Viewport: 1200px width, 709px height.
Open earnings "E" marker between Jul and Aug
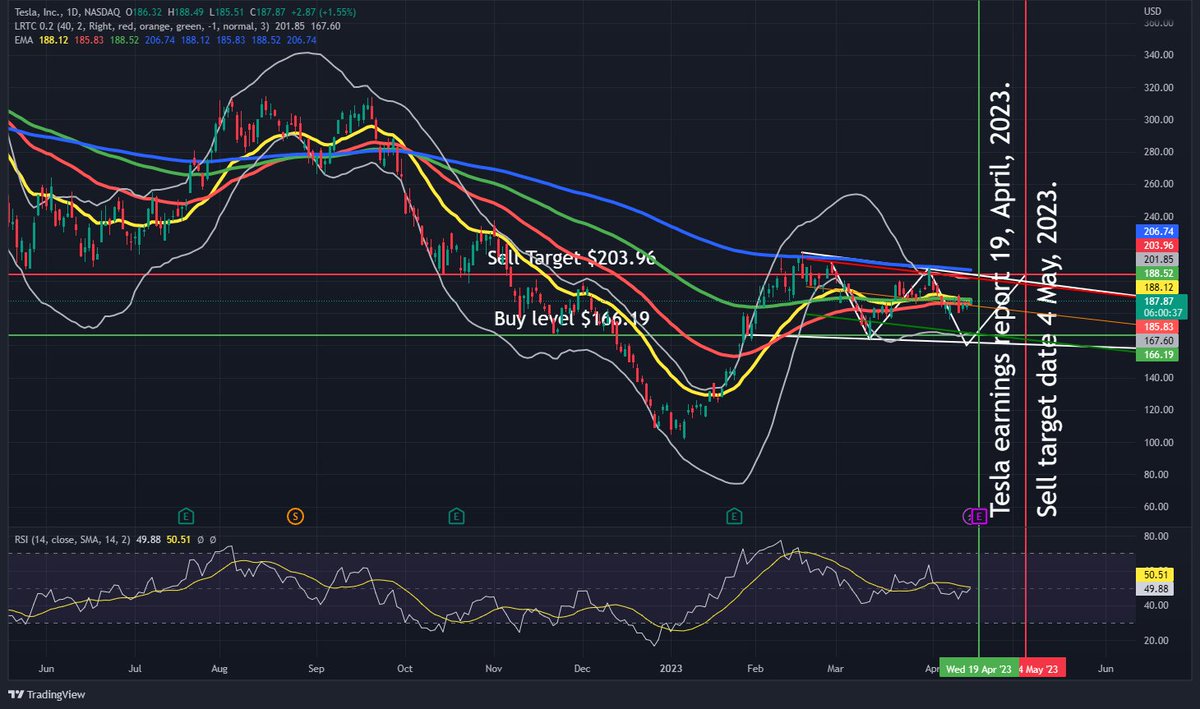[185, 516]
